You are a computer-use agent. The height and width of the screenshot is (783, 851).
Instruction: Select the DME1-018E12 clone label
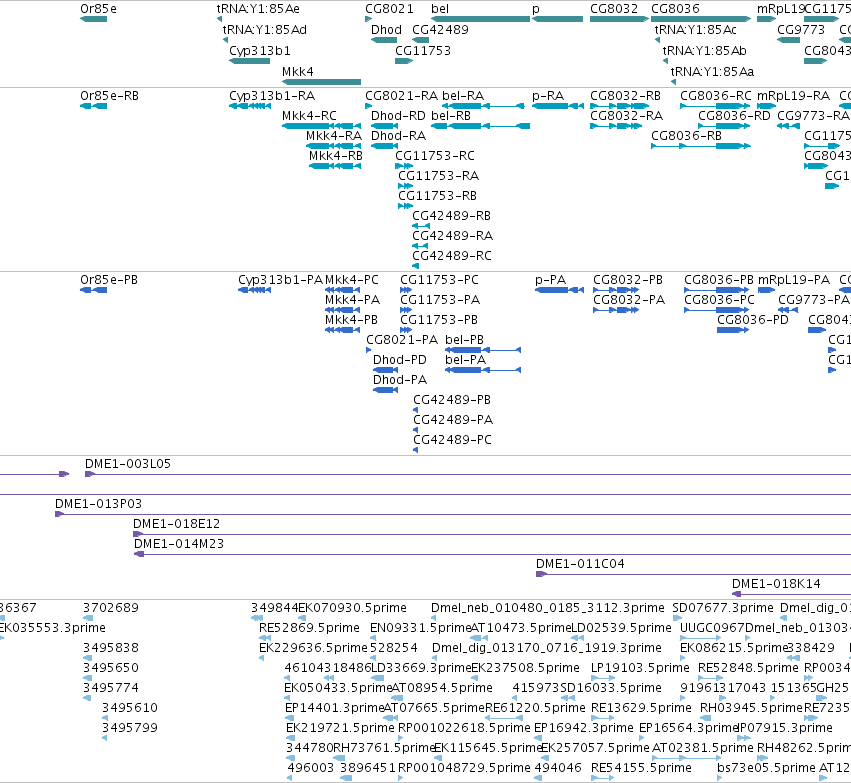(176, 524)
